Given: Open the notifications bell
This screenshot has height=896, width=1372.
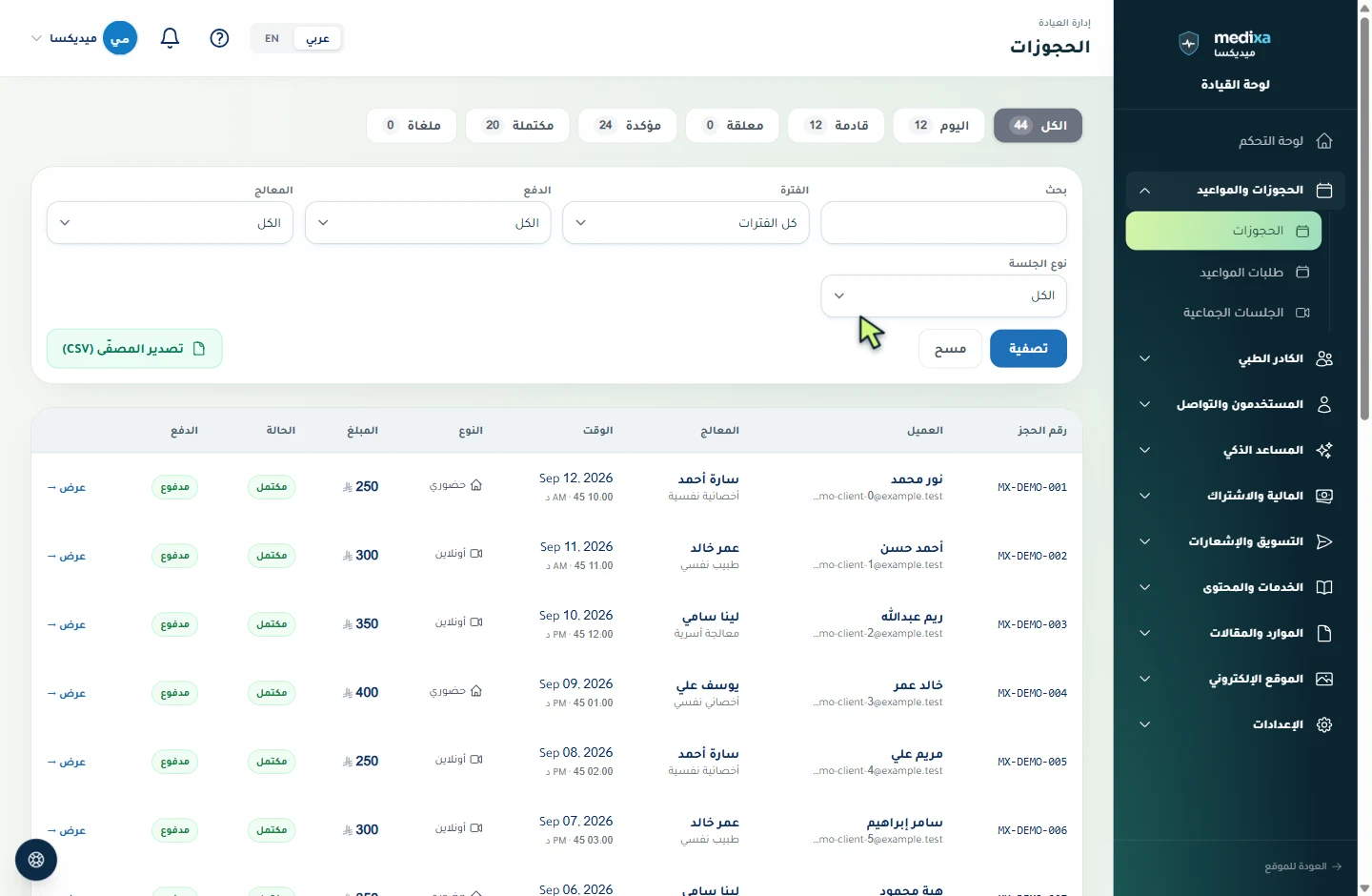Looking at the screenshot, I should pos(170,38).
